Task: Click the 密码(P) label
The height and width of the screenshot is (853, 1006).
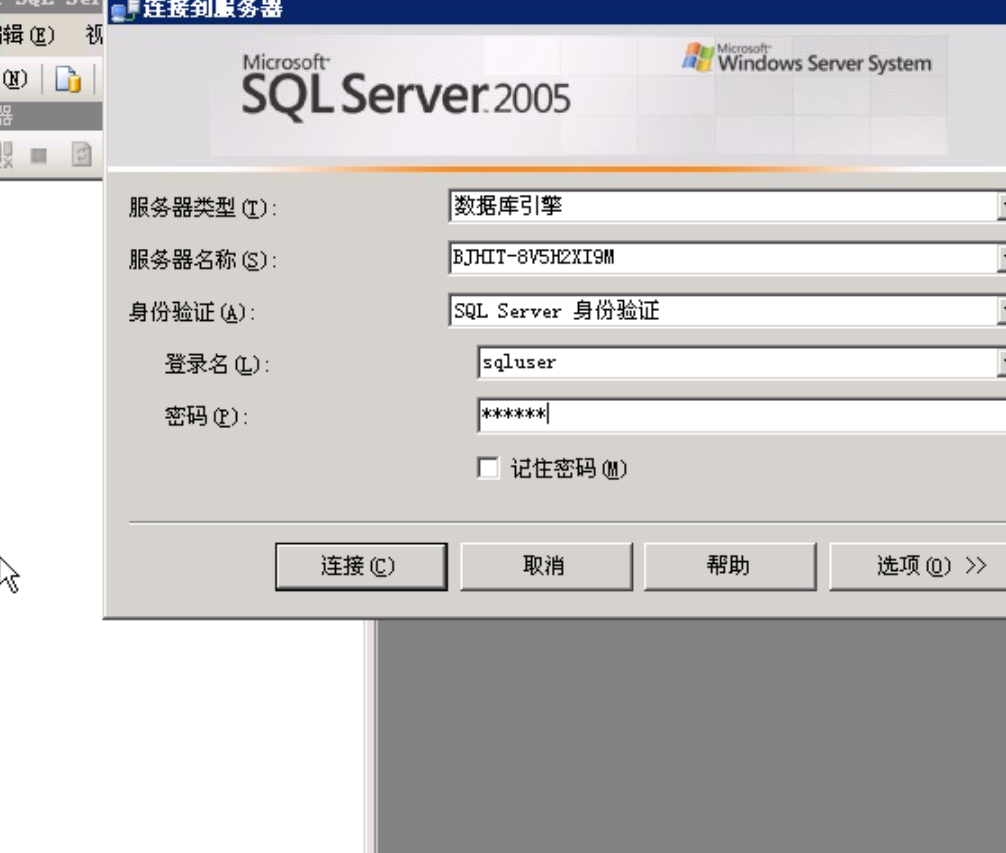Action: click(206, 417)
